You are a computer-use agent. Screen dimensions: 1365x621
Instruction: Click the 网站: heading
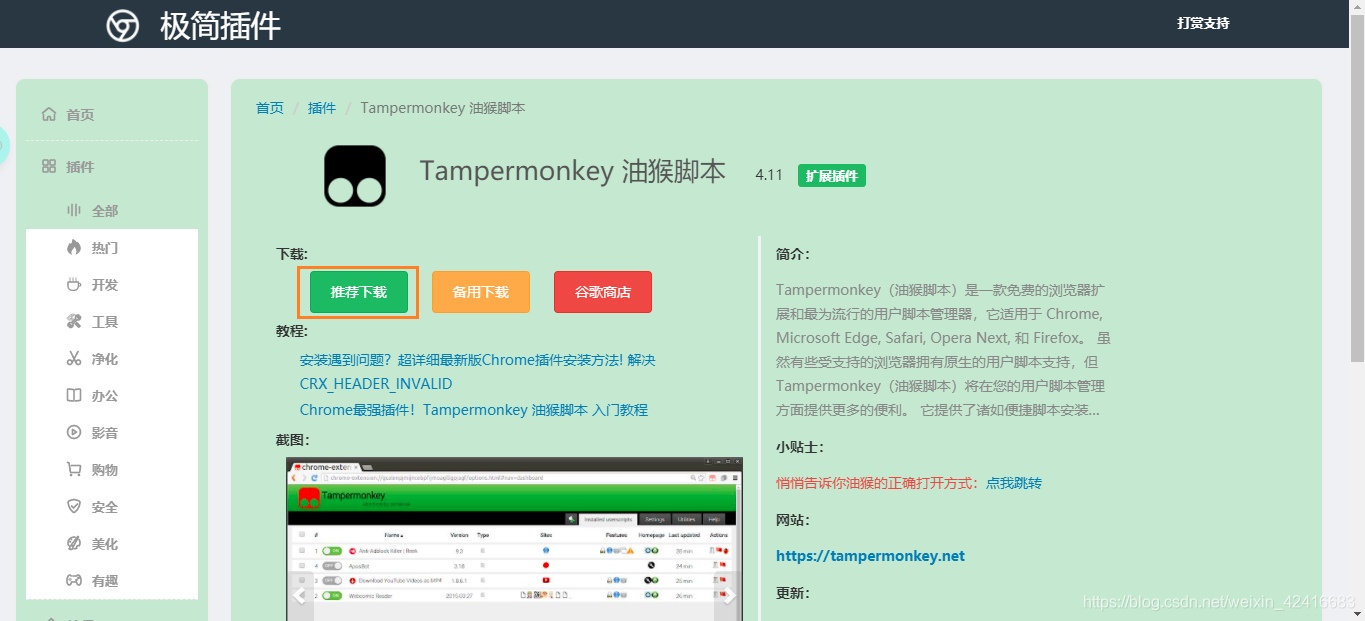793,520
